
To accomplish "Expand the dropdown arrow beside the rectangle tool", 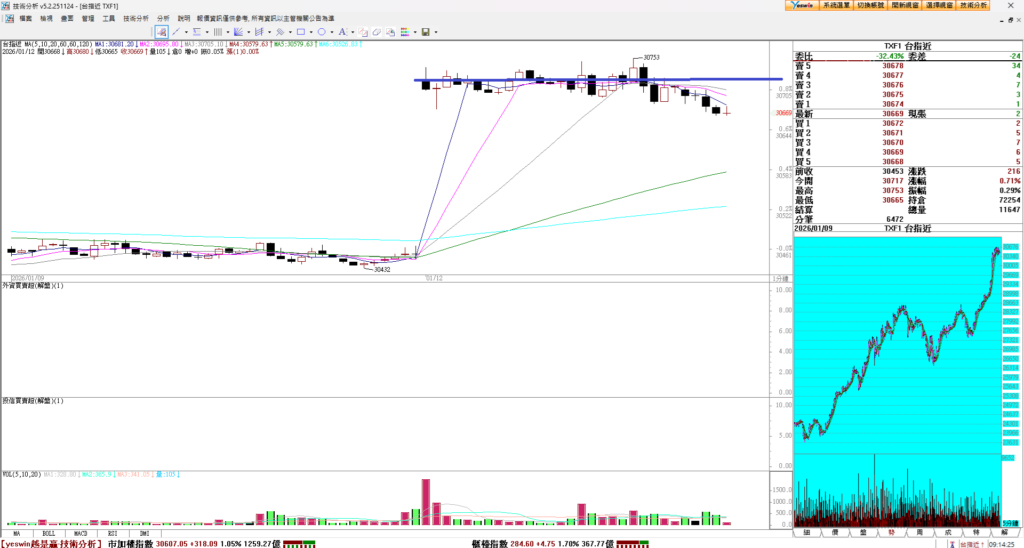I will (310, 32).
